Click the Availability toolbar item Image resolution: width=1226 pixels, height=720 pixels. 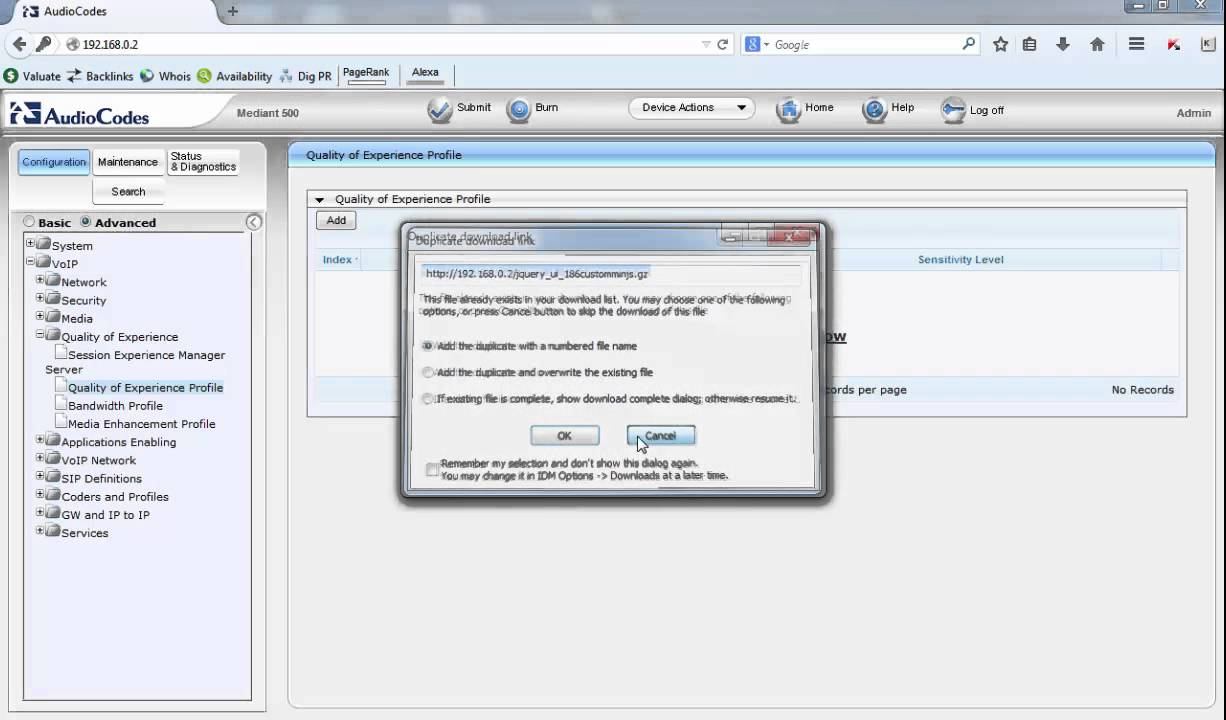(234, 76)
